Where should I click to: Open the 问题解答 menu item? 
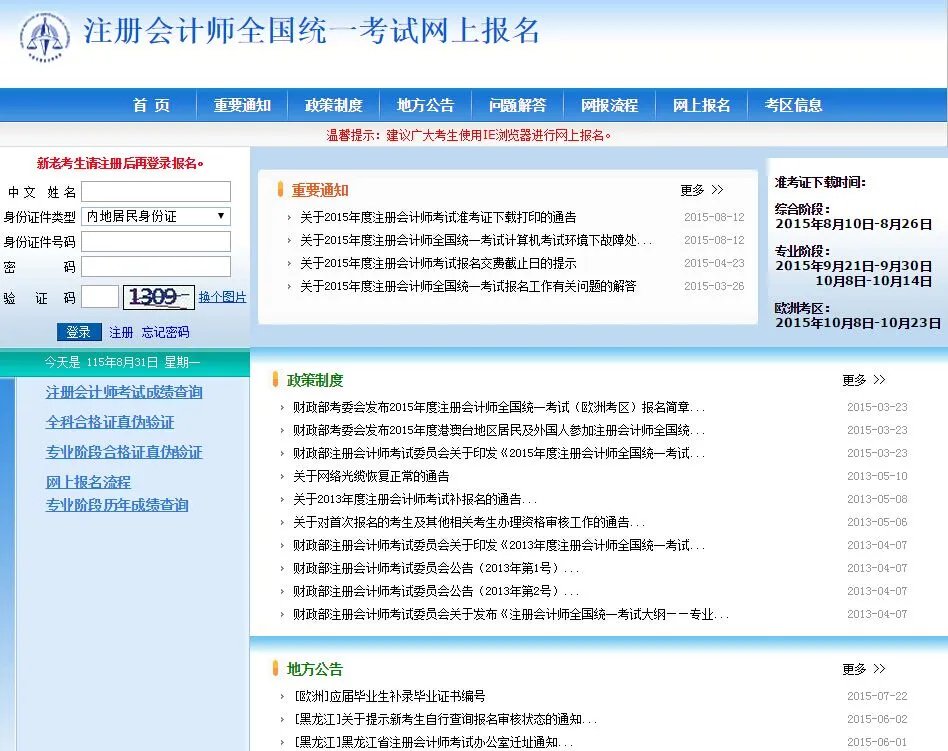[517, 104]
